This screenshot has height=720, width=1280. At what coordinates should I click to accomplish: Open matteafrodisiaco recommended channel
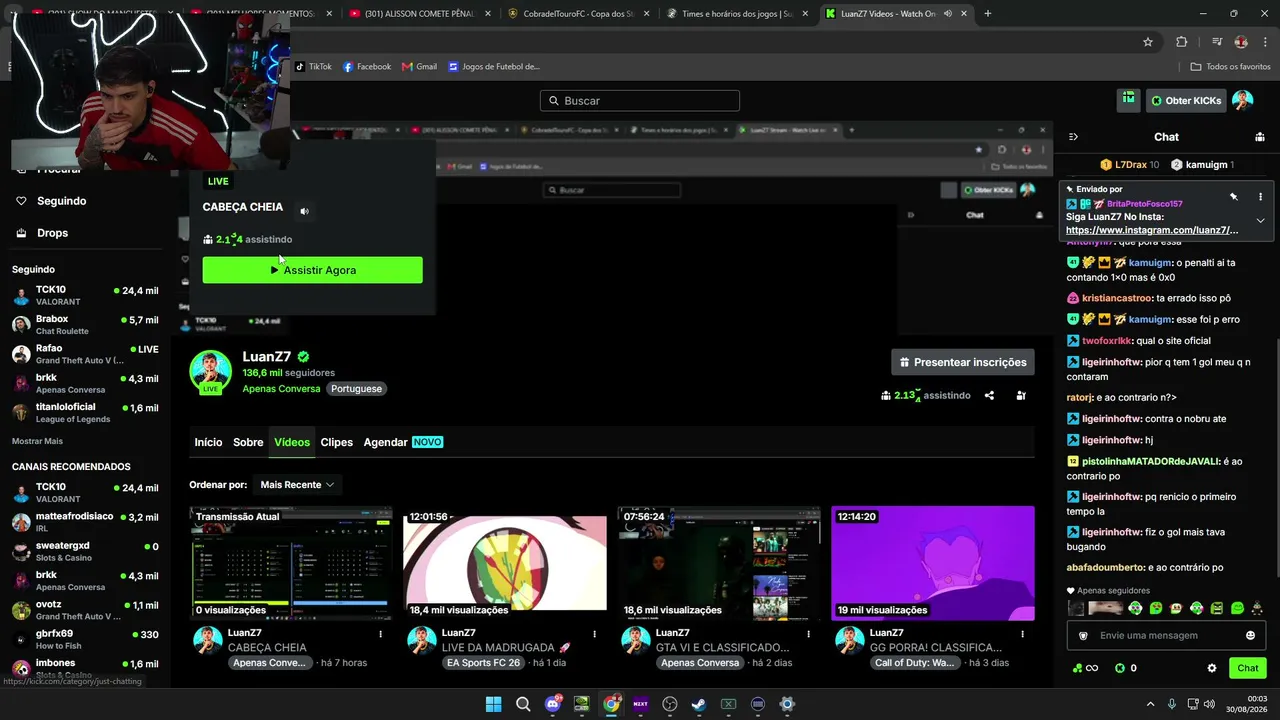85,522
